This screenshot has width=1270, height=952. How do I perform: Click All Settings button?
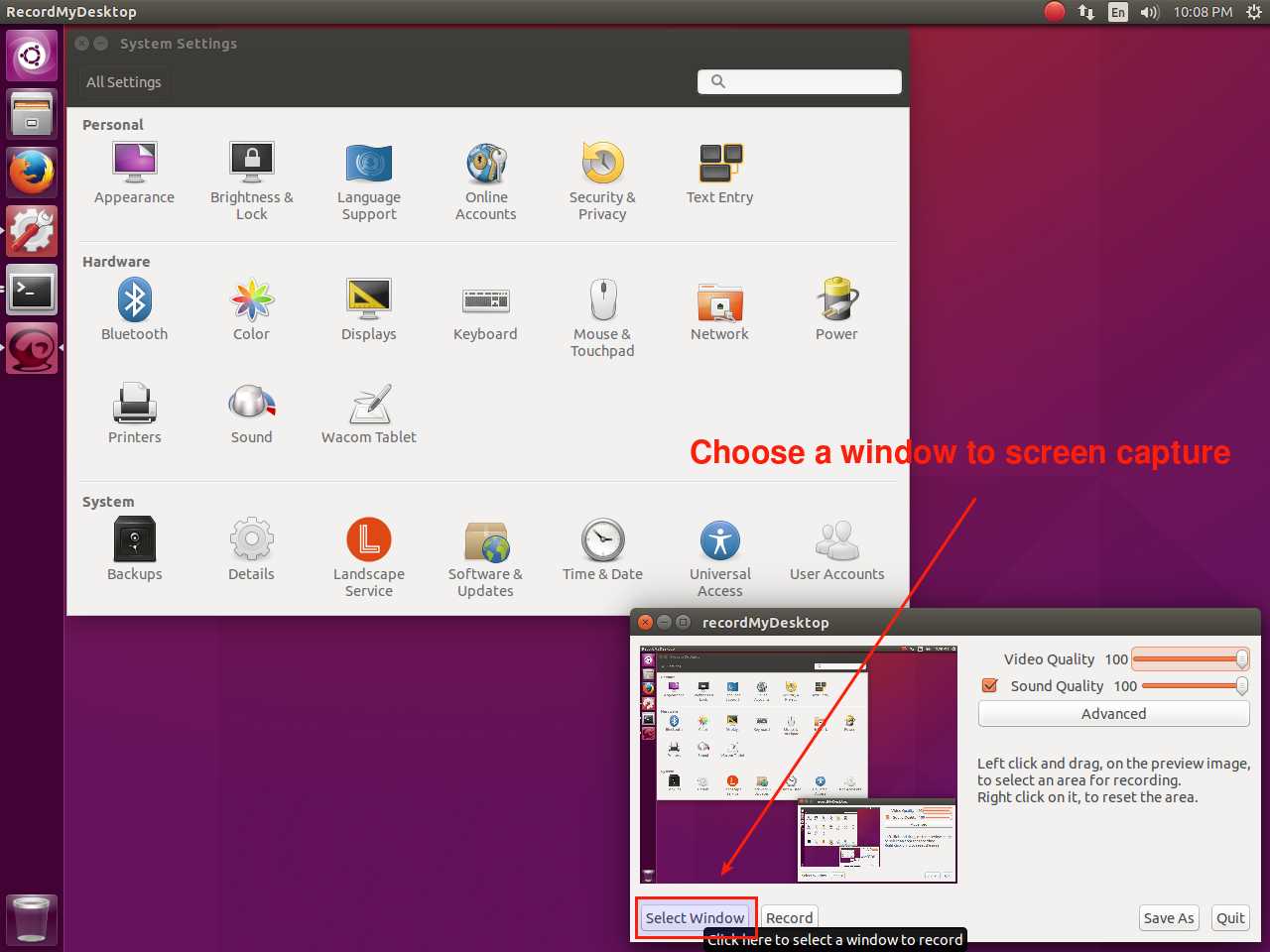point(123,82)
